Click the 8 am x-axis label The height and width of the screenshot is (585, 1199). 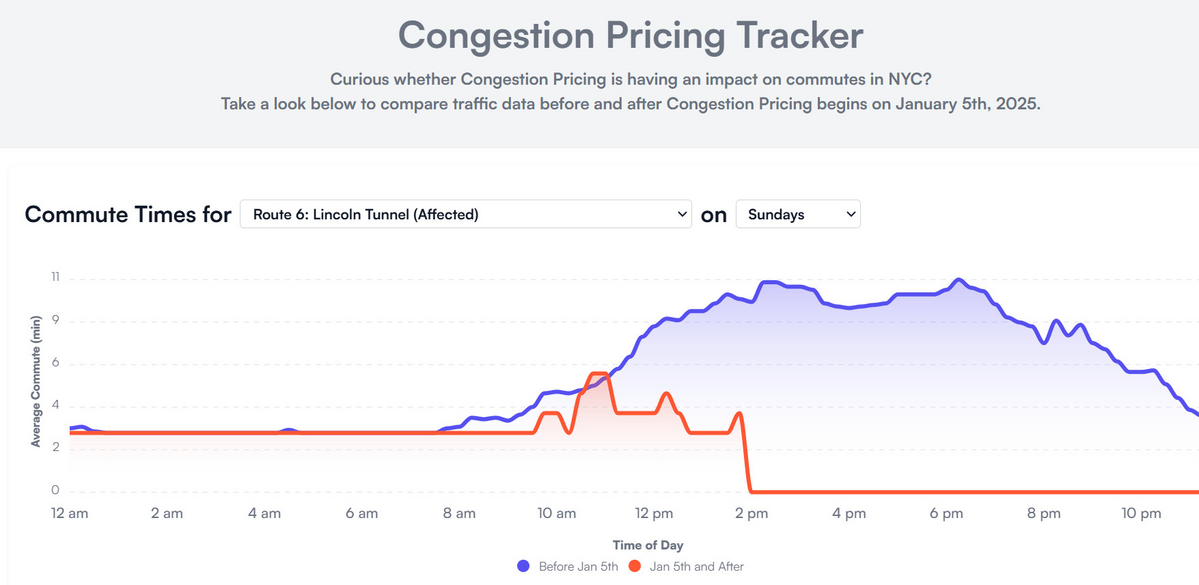(459, 514)
